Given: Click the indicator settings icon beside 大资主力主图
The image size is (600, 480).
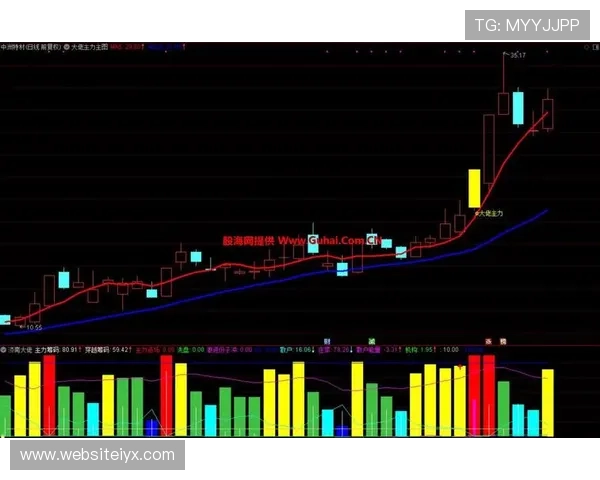Looking at the screenshot, I should point(67,46).
